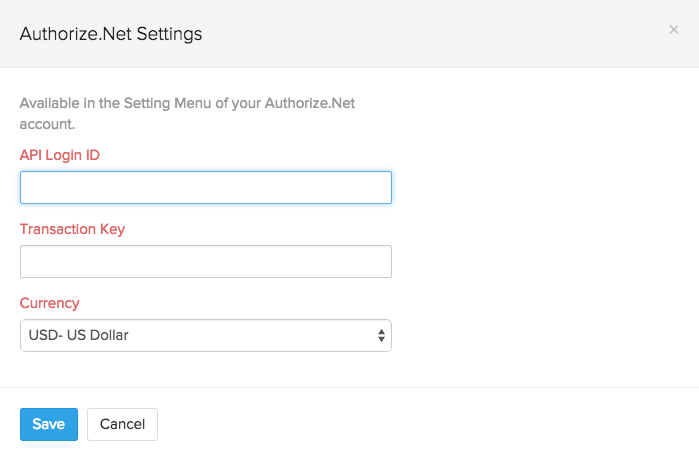The height and width of the screenshot is (459, 699).
Task: Open the Currency dropdown
Action: 205,336
